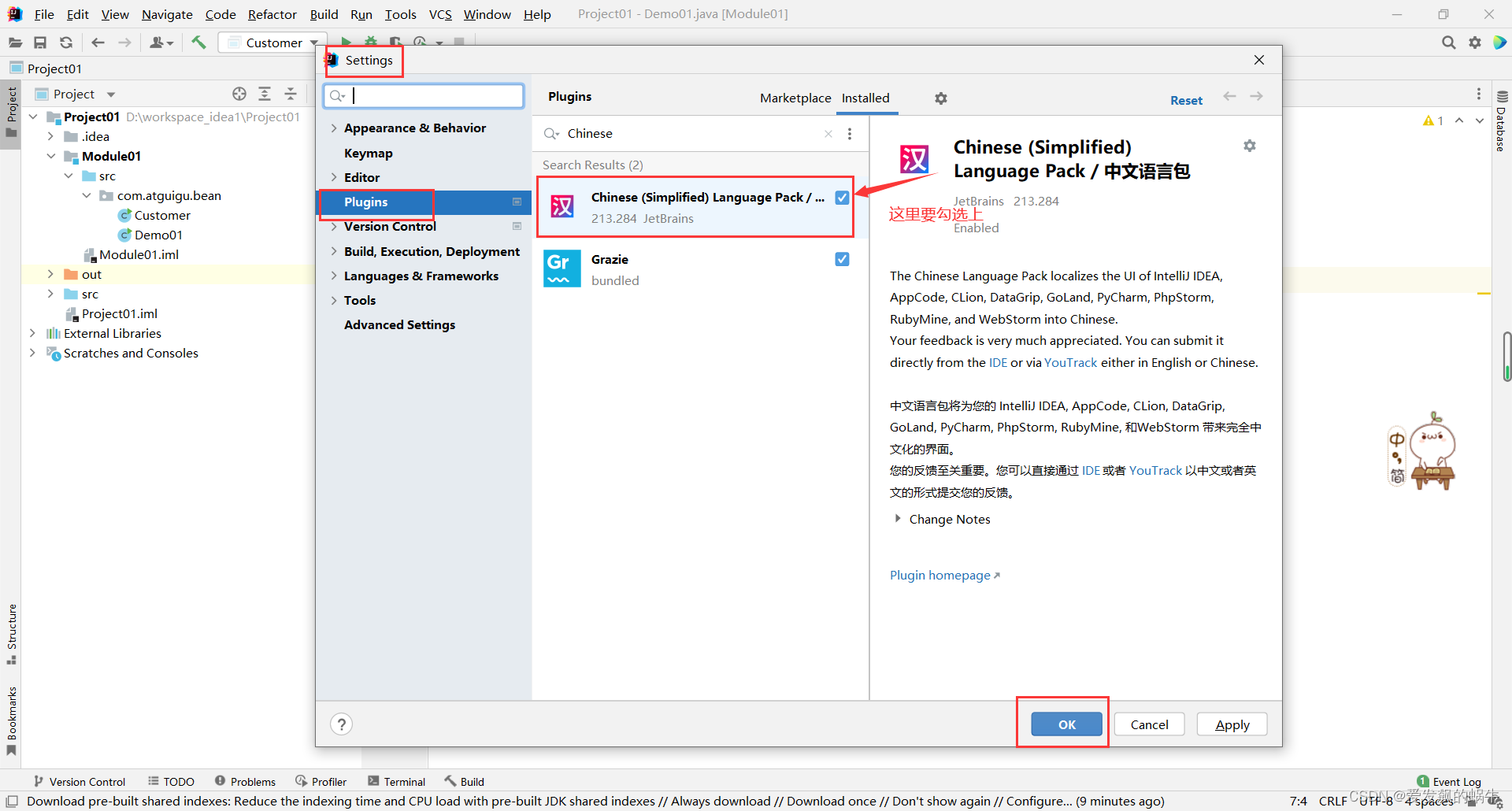Screen dimensions: 1512x811
Task: Expand Languages & Frameworks section
Action: [334, 276]
